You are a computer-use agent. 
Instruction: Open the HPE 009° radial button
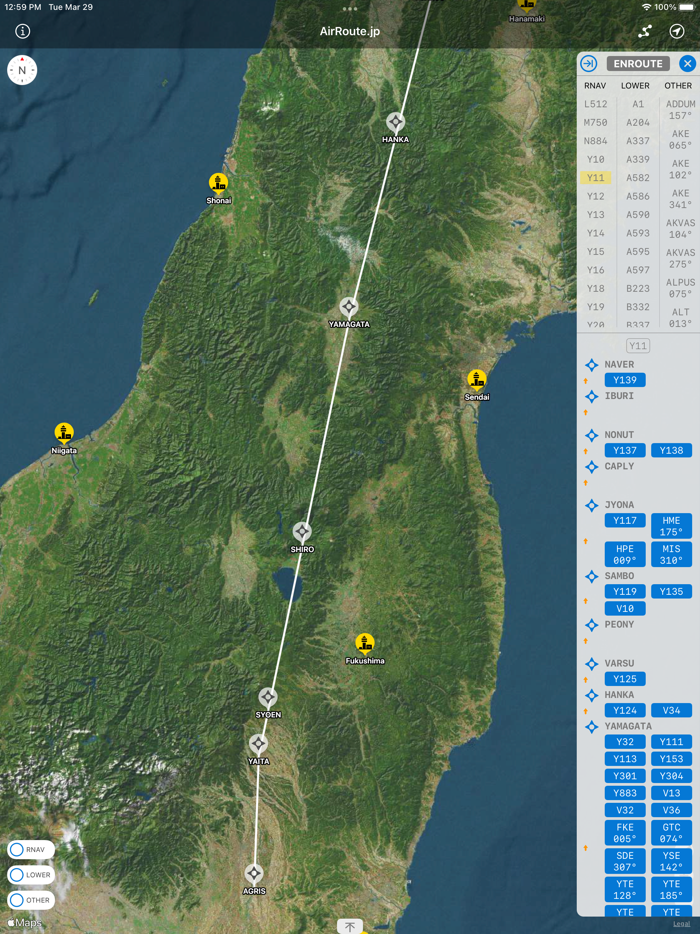pyautogui.click(x=625, y=555)
